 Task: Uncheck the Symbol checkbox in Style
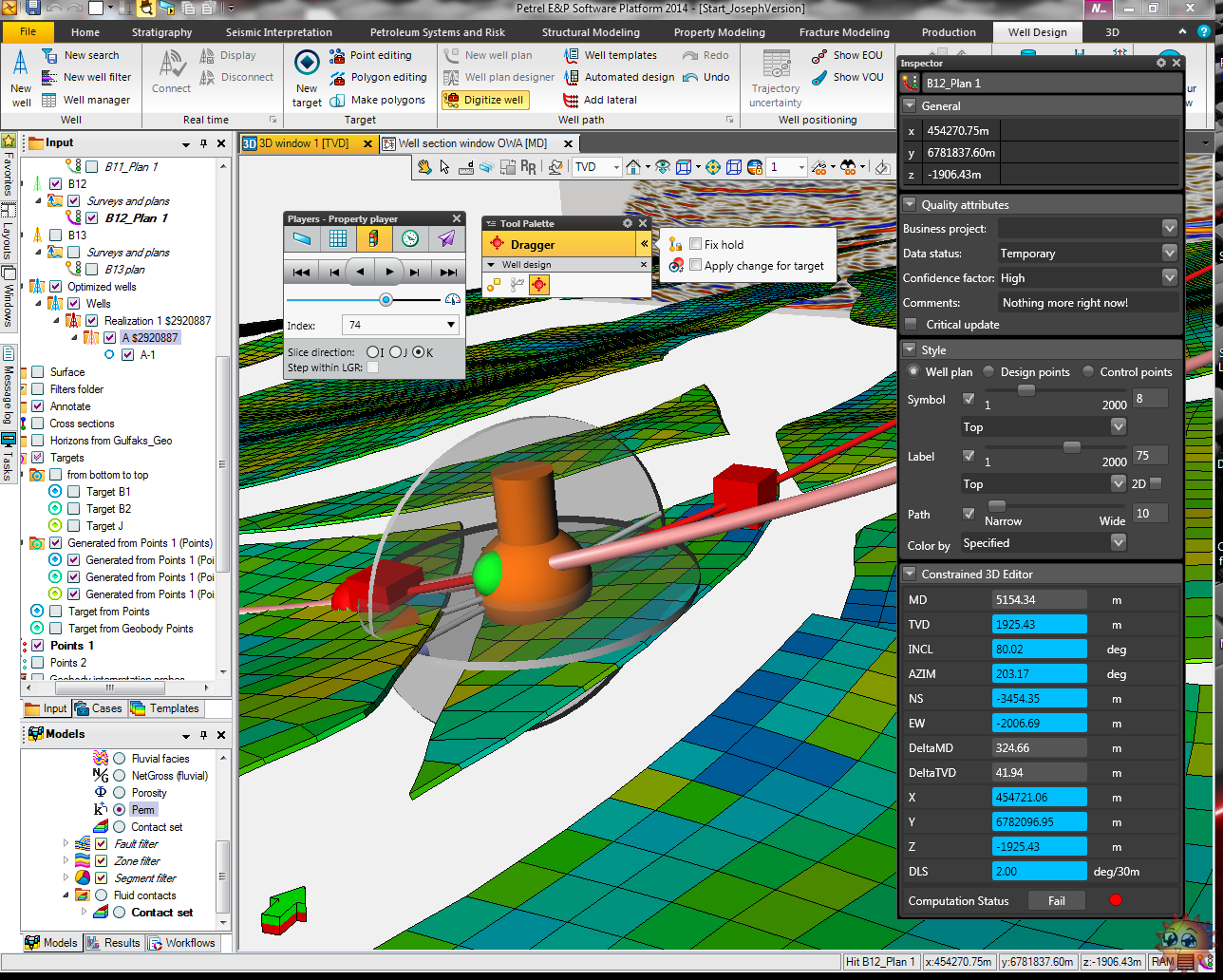click(x=969, y=399)
